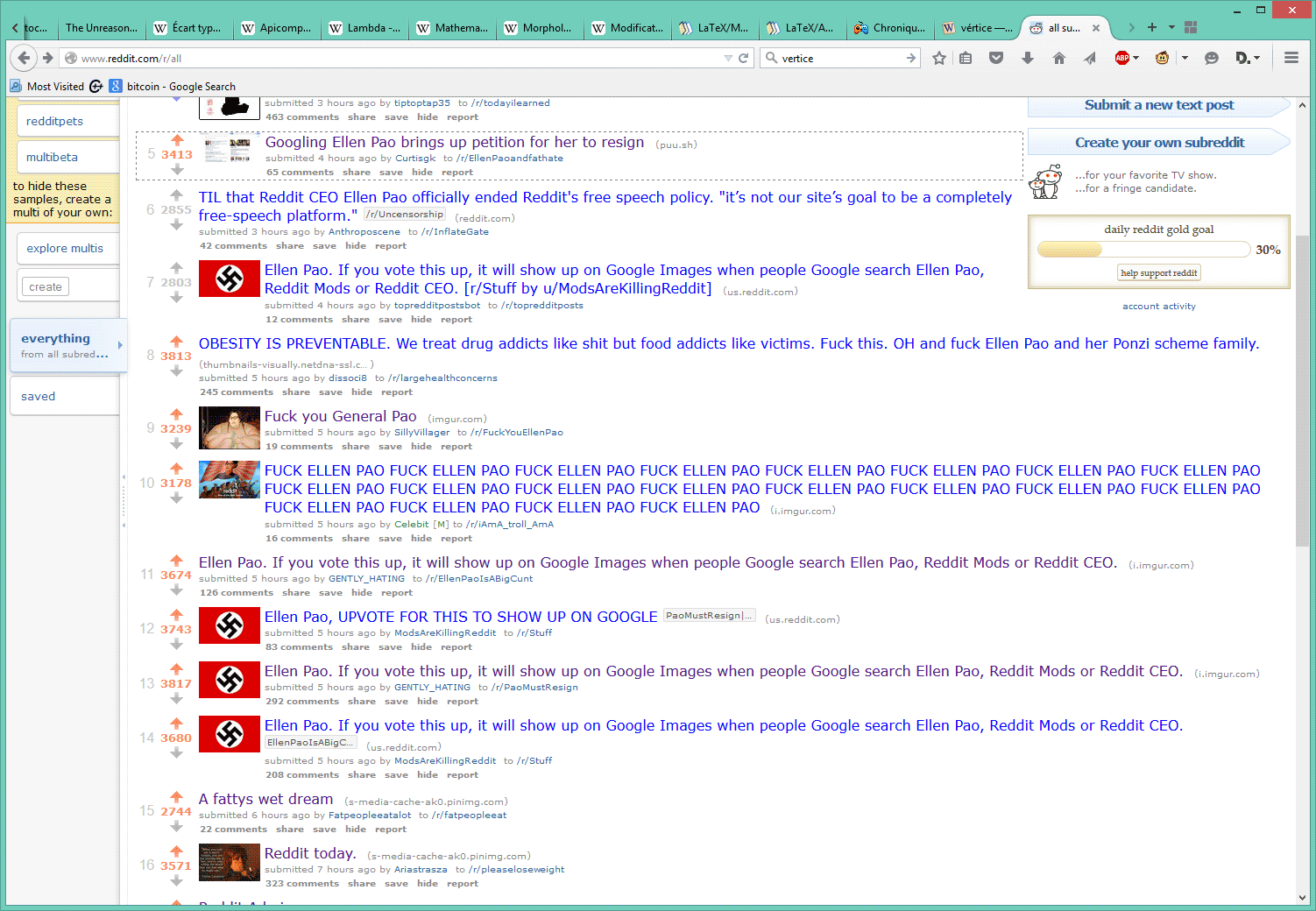This screenshot has width=1316, height=911.
Task: Downvote post ranked 13 with 3817 points
Action: coord(177,698)
